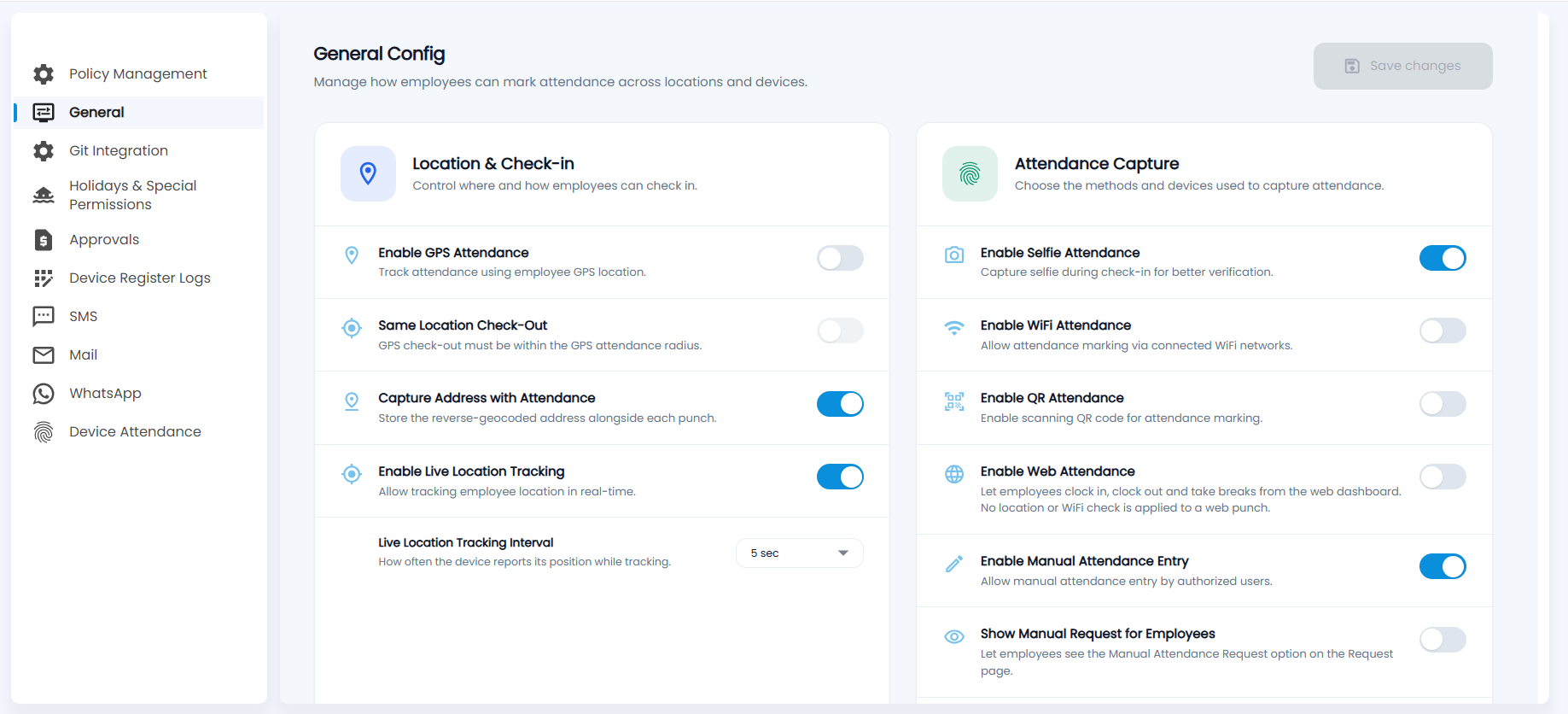Go to Git Integration settings
Image resolution: width=1568 pixels, height=714 pixels.
click(x=138, y=151)
